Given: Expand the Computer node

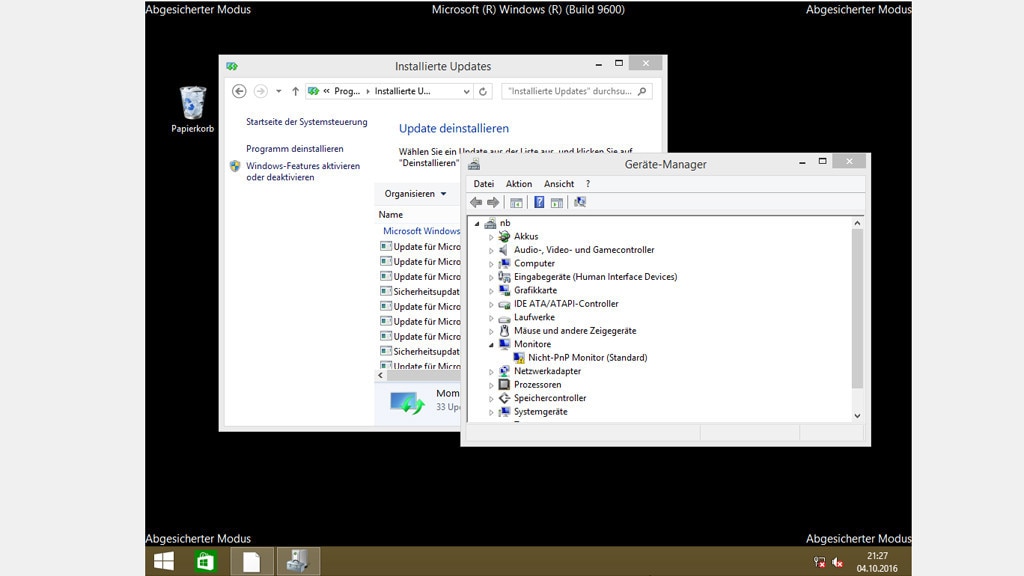Looking at the screenshot, I should coord(491,264).
